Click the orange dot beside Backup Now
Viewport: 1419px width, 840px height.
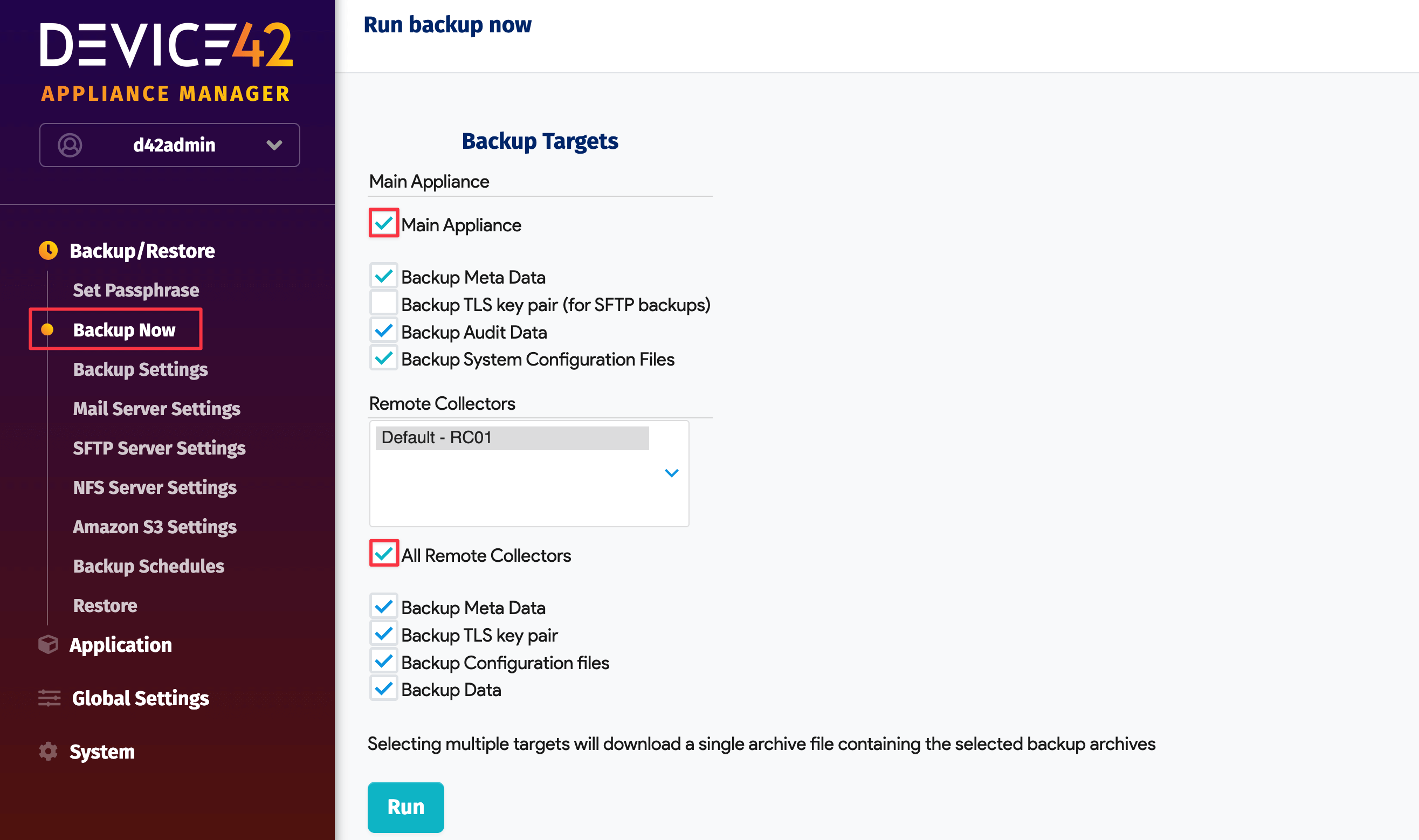(x=48, y=330)
